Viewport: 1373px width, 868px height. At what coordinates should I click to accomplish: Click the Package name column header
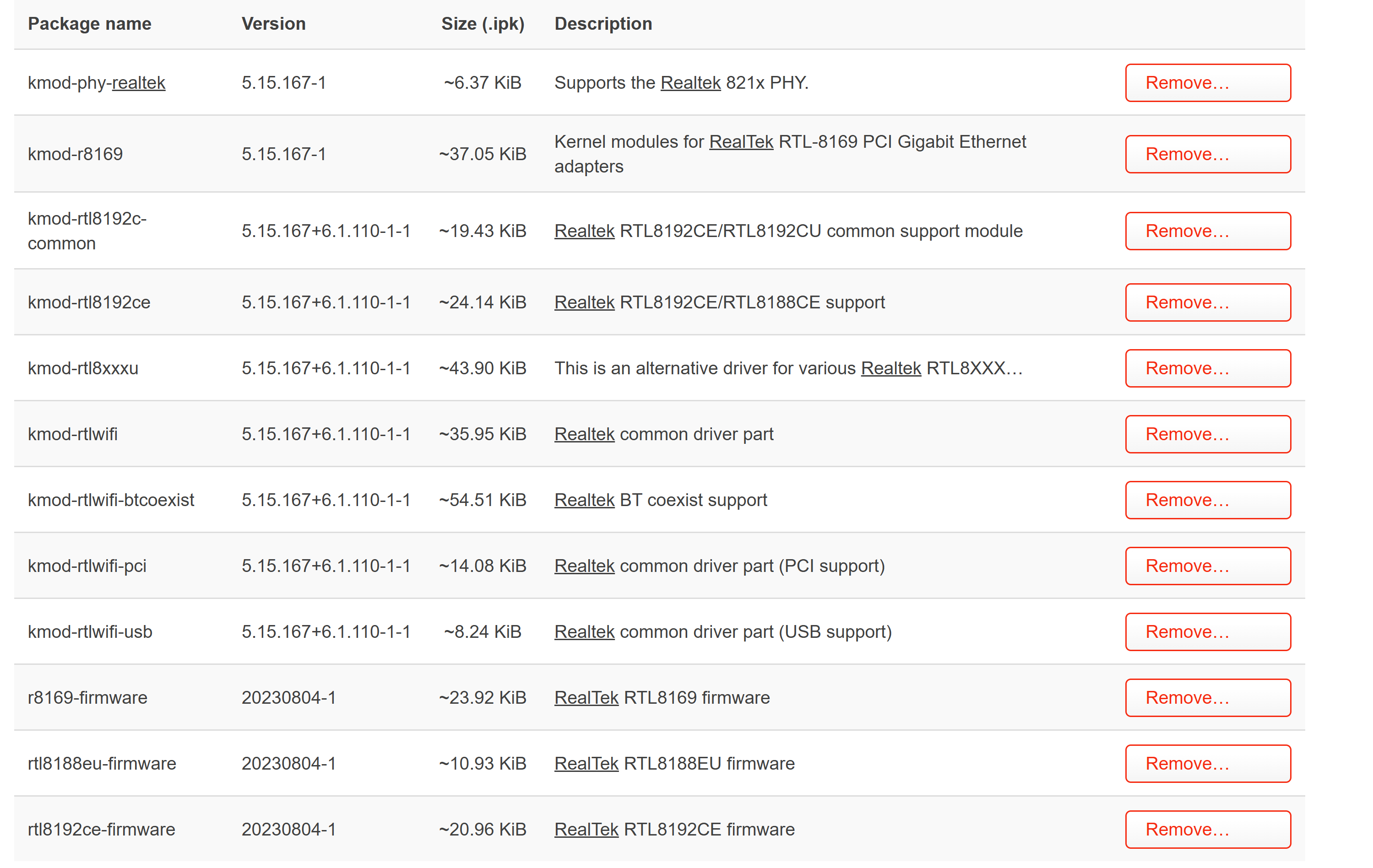(x=90, y=23)
